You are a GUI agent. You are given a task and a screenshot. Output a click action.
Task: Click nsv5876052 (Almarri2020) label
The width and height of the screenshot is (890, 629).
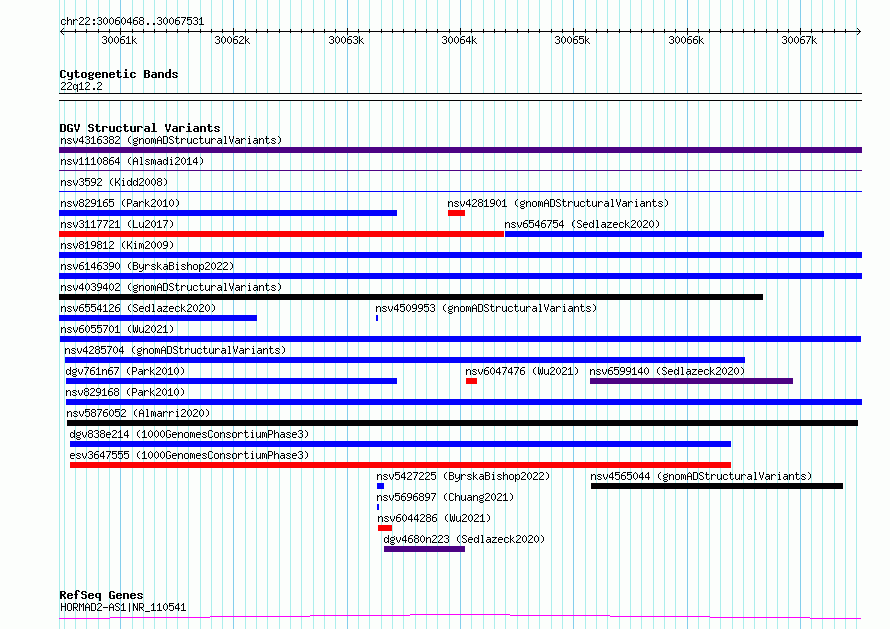(x=138, y=413)
